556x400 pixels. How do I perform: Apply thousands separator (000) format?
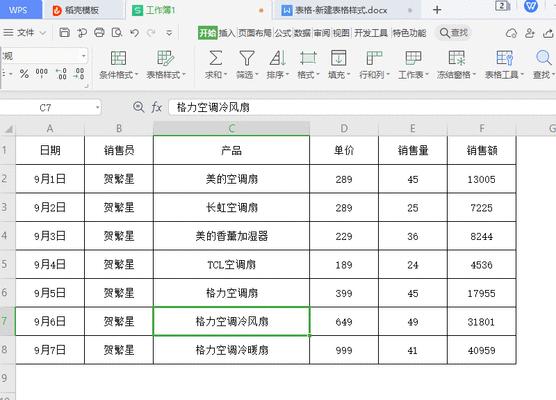41,73
